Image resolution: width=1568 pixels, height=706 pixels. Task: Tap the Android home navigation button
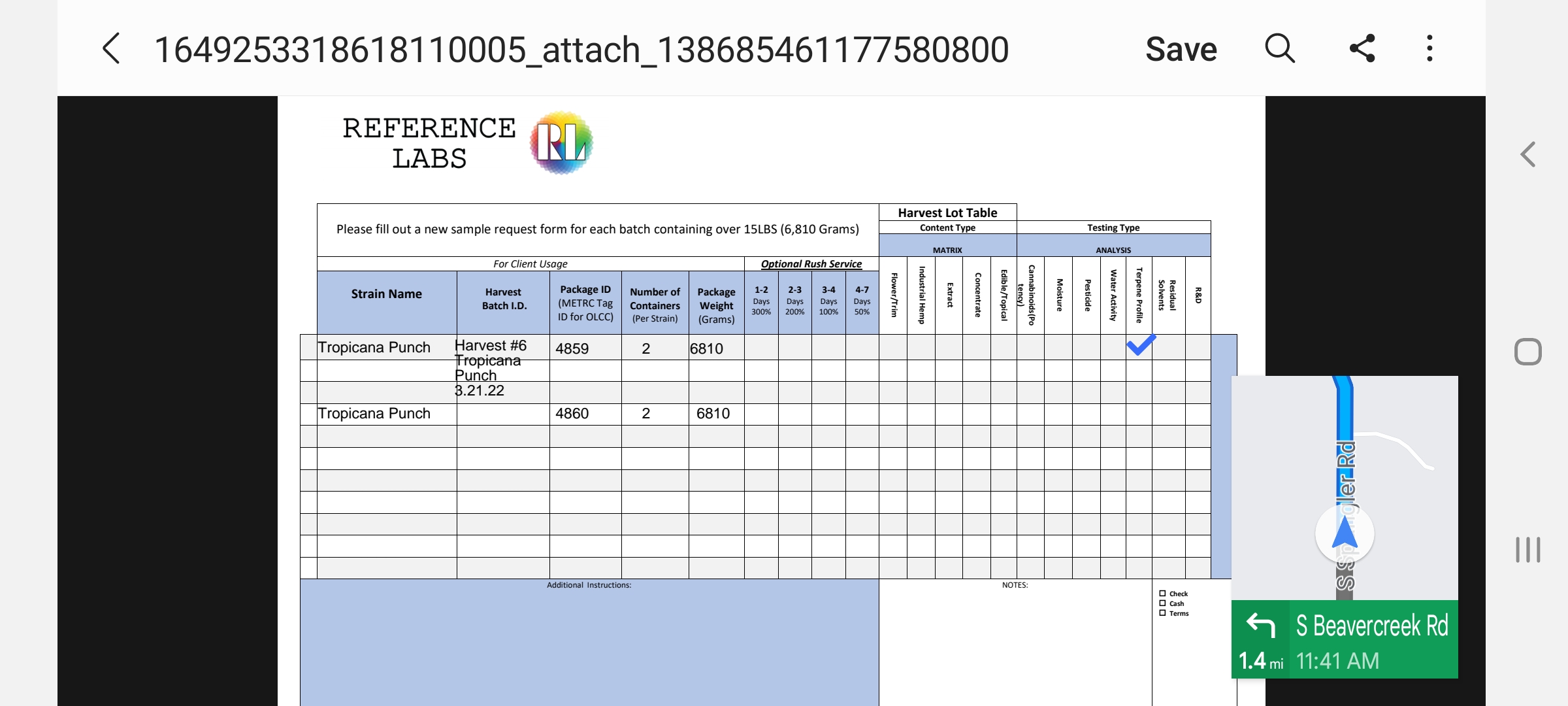coord(1527,352)
